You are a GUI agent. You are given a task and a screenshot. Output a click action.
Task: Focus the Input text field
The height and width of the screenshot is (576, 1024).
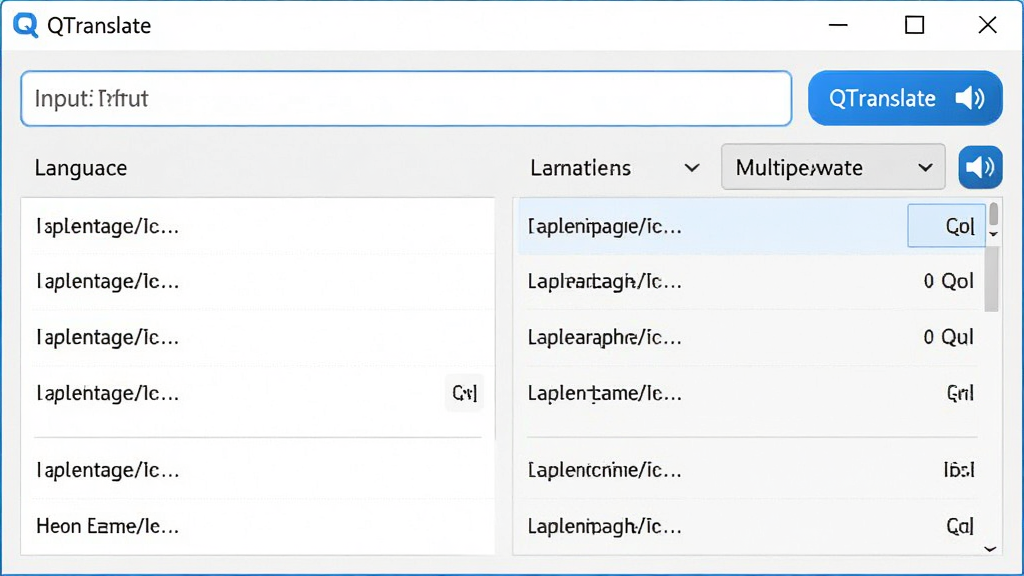click(x=406, y=99)
